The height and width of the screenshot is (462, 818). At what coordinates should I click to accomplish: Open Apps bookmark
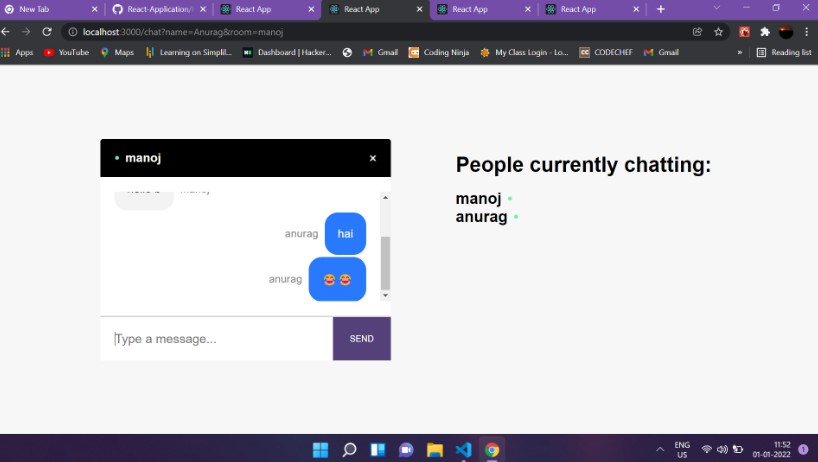(17, 52)
